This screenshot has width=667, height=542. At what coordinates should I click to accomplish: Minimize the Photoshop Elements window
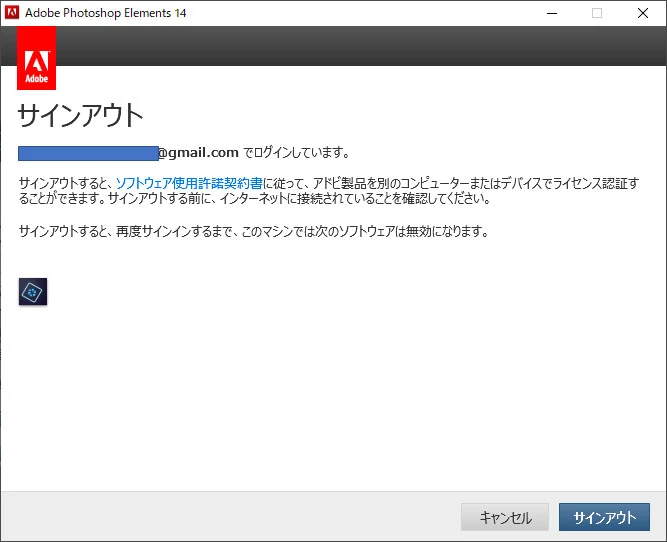[x=552, y=13]
